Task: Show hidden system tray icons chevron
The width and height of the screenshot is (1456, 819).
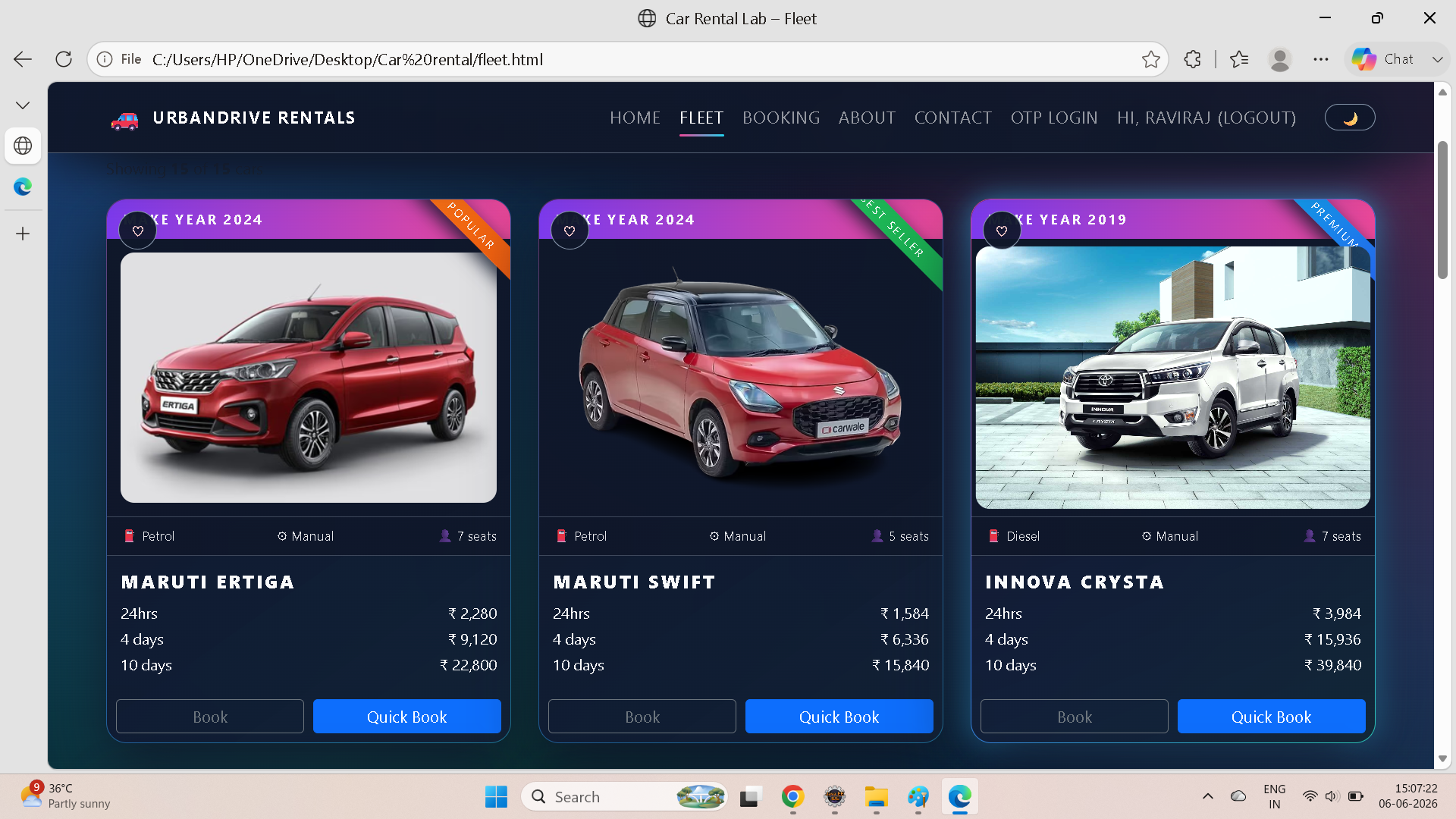Action: (x=1208, y=796)
